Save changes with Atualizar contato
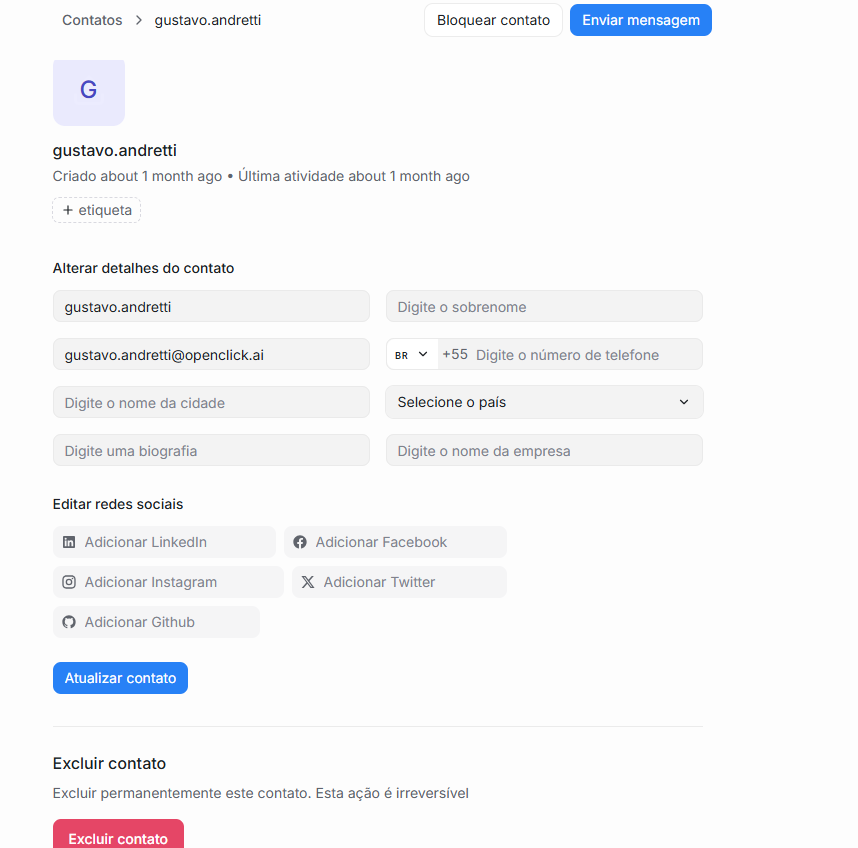The width and height of the screenshot is (858, 848). pyautogui.click(x=120, y=678)
